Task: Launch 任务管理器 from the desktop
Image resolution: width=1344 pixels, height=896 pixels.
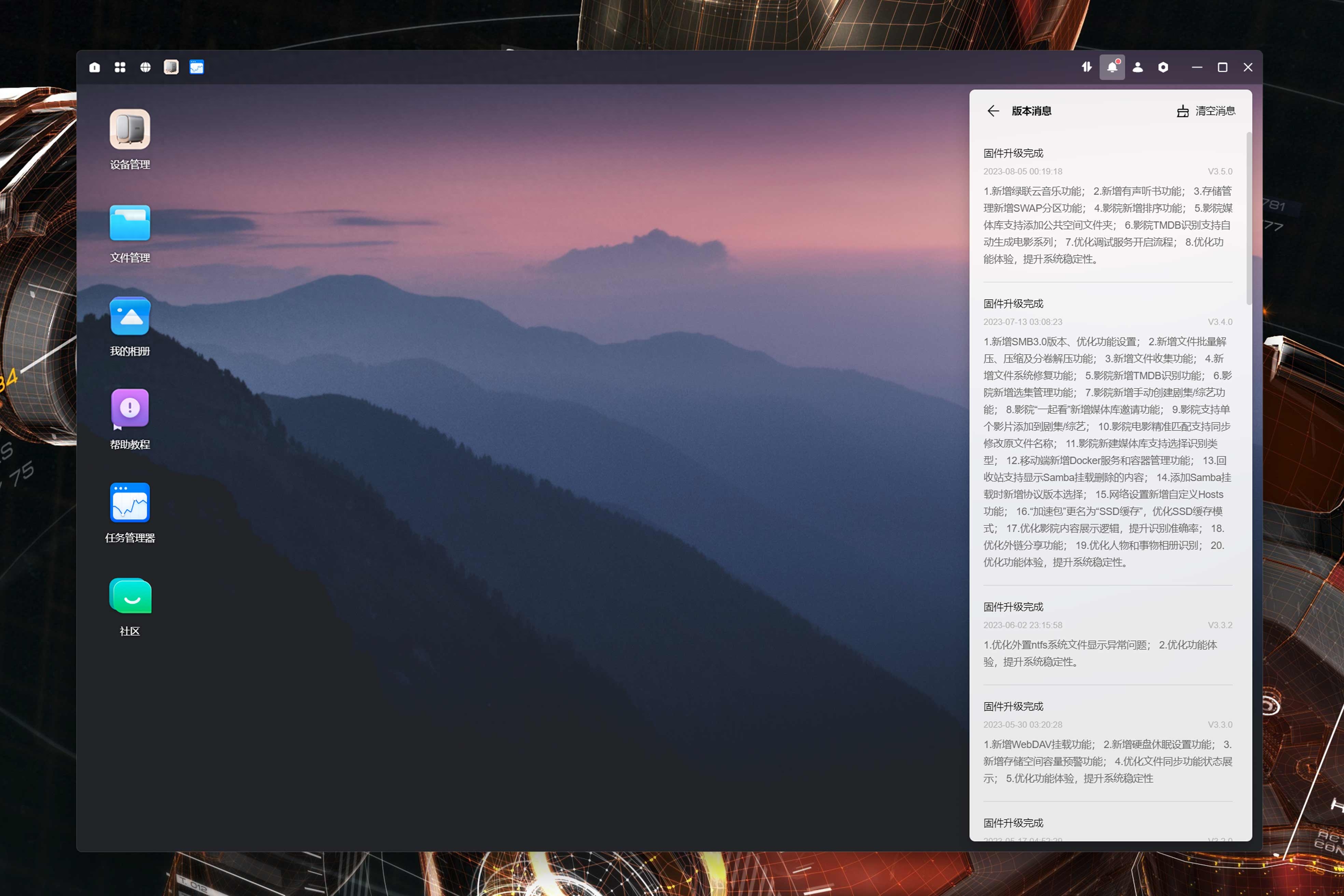Action: [x=130, y=503]
